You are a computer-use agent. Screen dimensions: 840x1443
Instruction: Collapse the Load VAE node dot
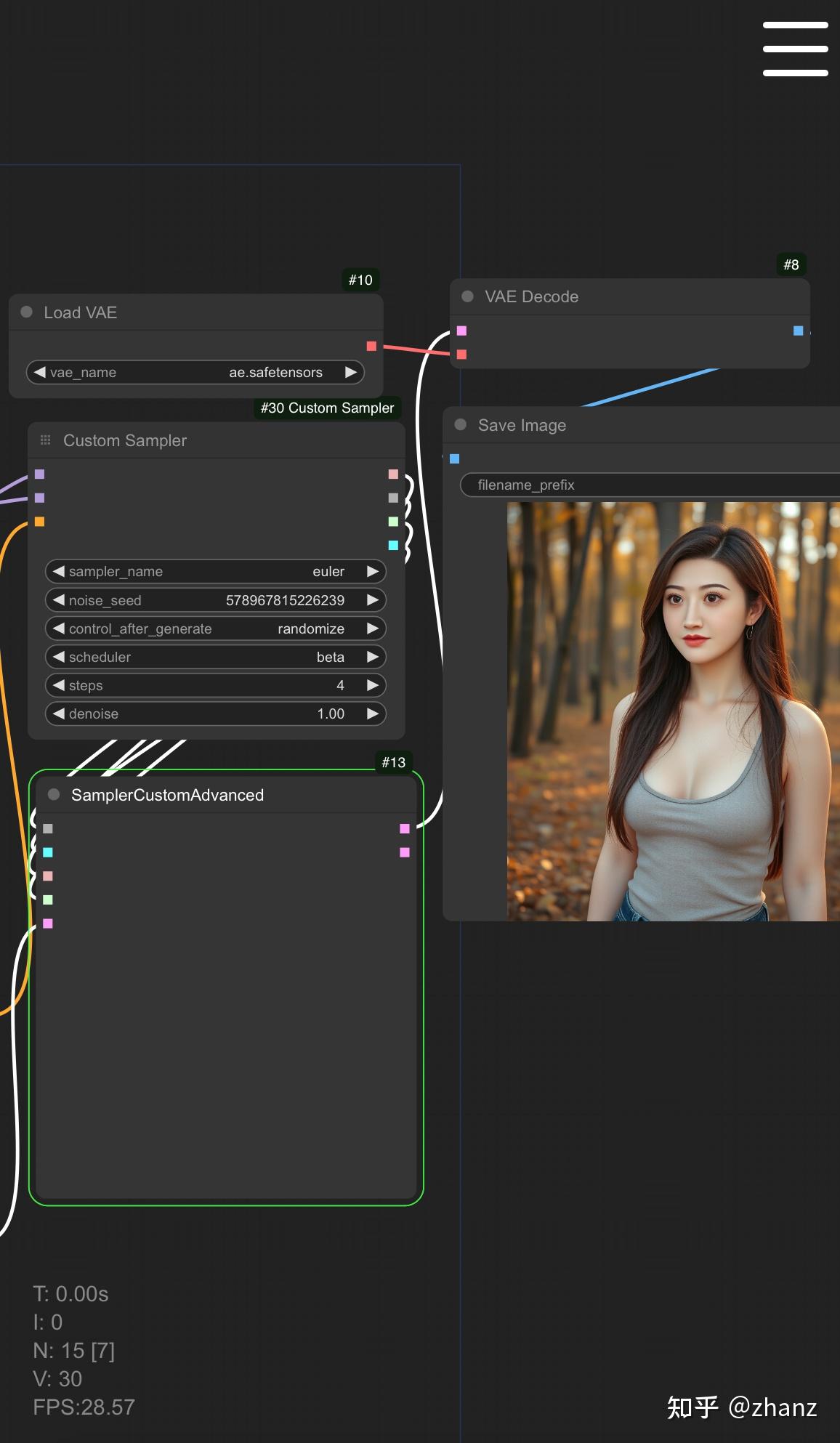coord(27,312)
